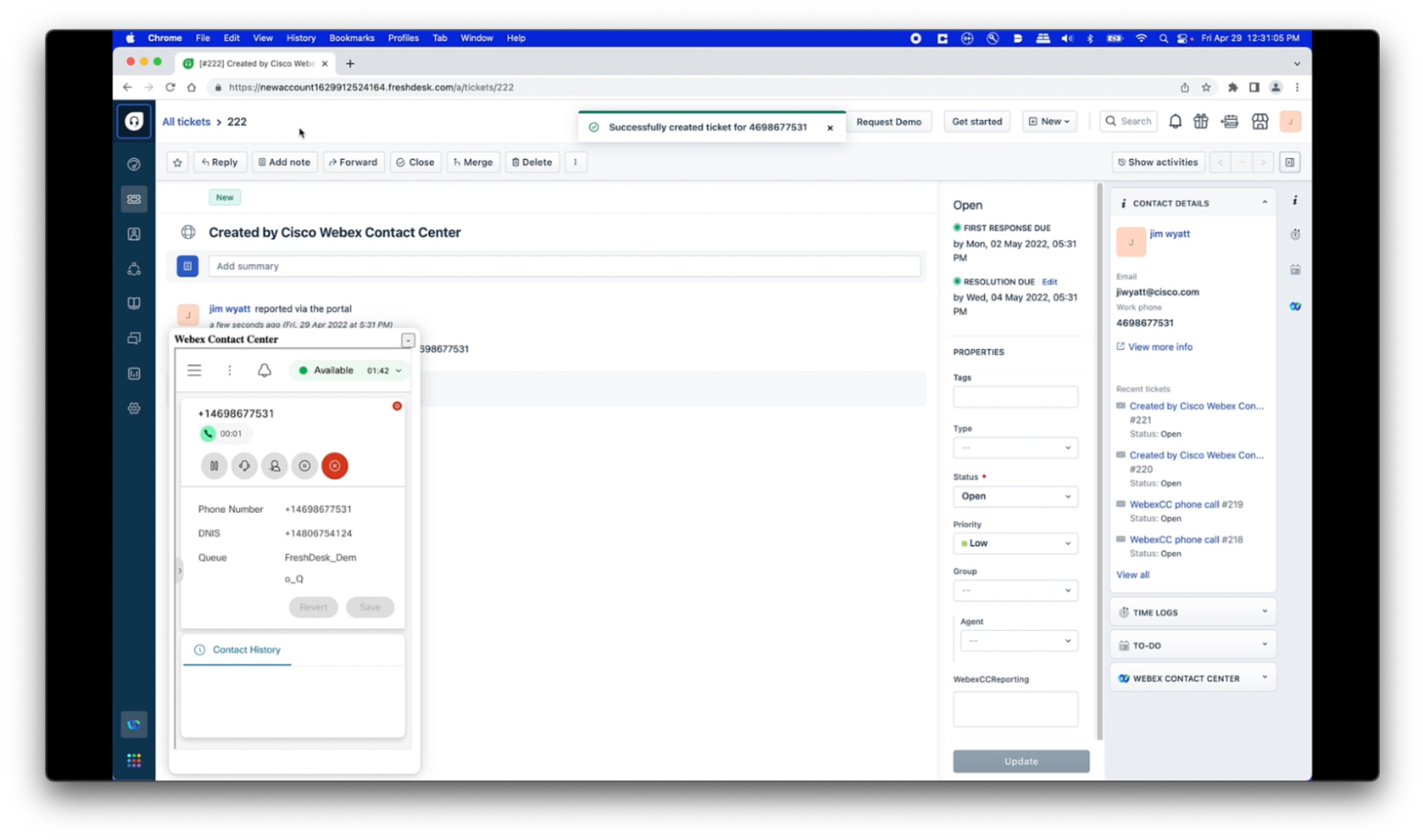Open the Contacts icon in left sidebar
The height and width of the screenshot is (840, 1423).
coord(134,234)
